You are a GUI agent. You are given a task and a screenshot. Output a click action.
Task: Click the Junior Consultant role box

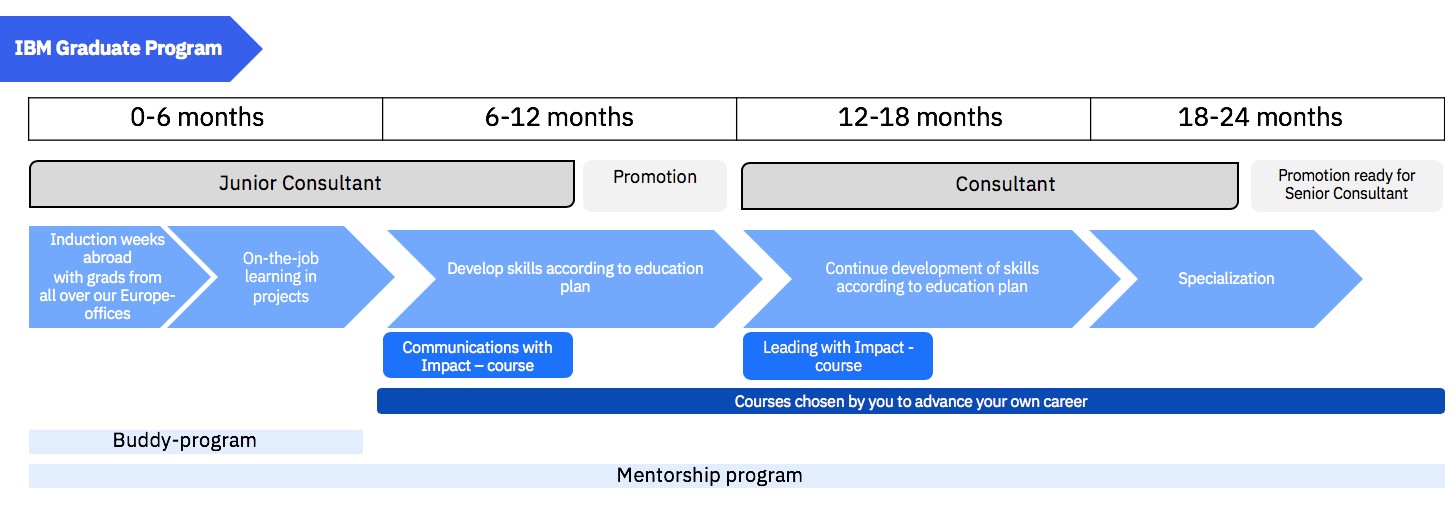[301, 184]
